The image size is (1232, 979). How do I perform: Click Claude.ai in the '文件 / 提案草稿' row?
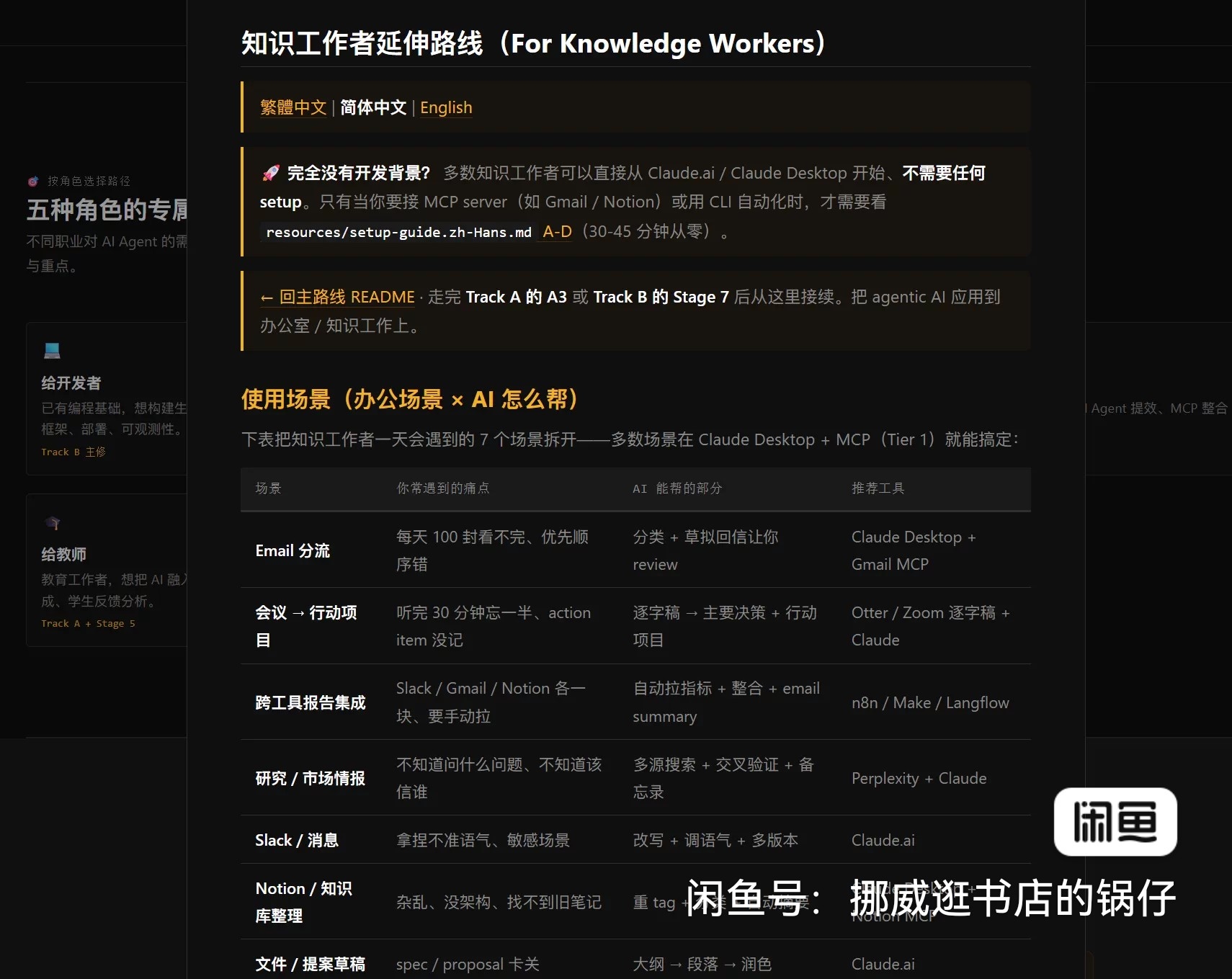(x=883, y=964)
